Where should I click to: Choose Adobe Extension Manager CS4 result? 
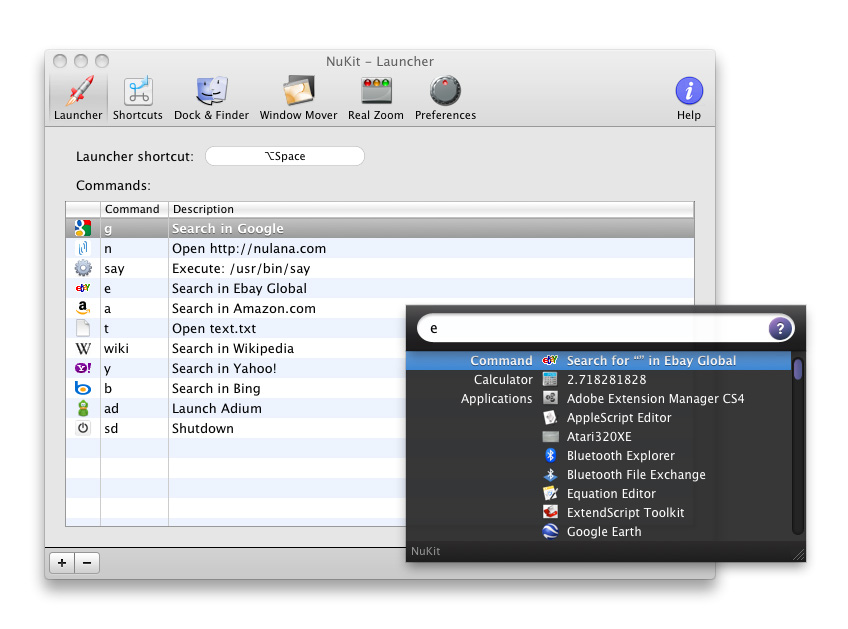click(599, 399)
